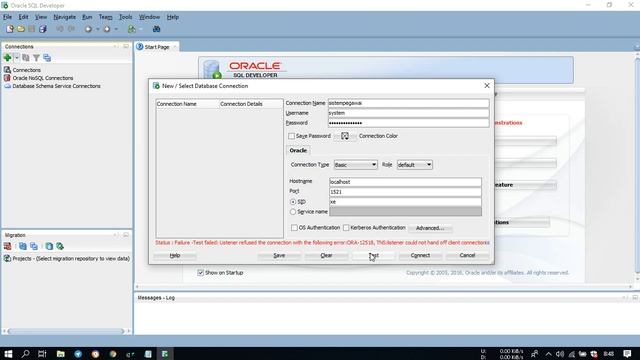Click the Clear button

tap(326, 256)
